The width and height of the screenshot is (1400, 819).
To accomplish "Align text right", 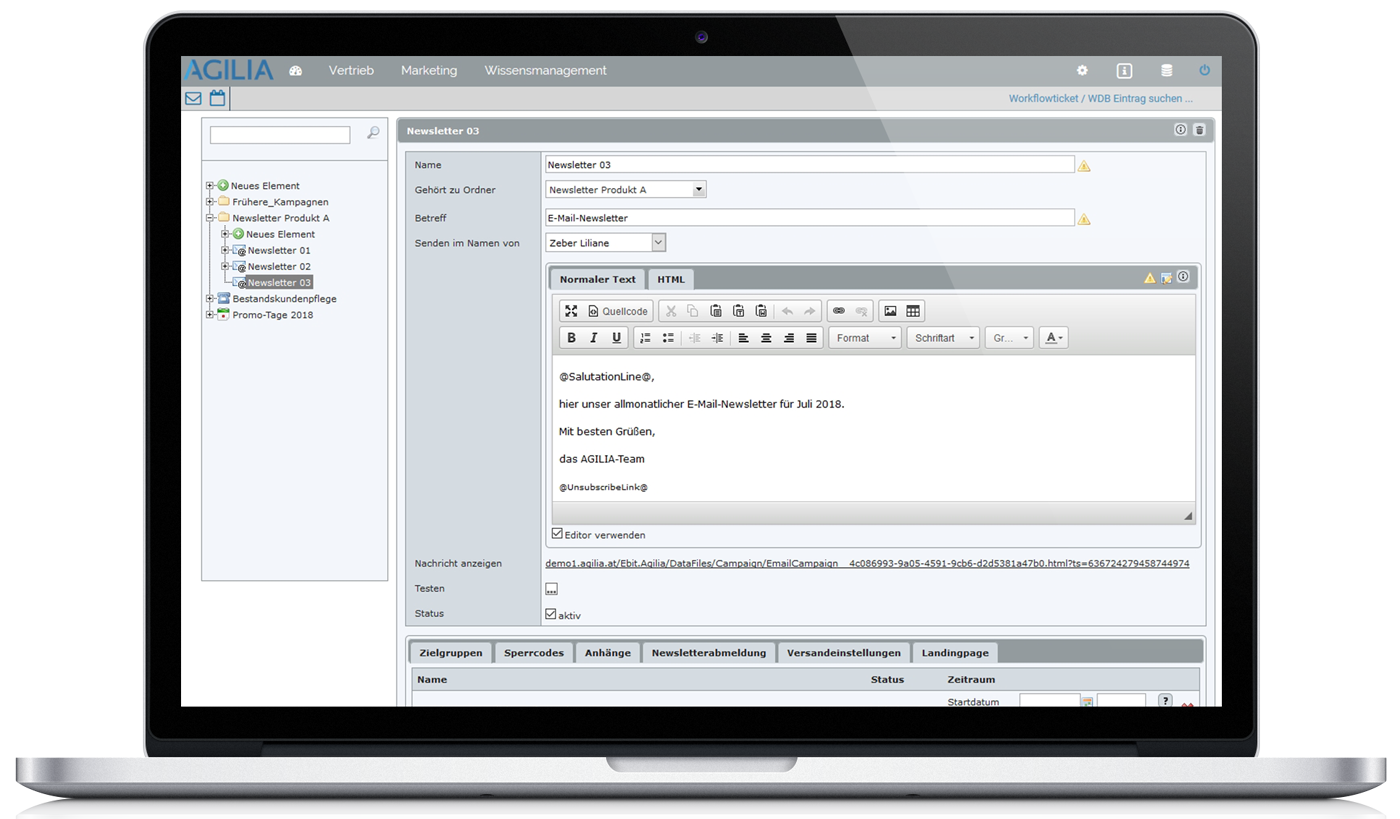I will tap(789, 338).
